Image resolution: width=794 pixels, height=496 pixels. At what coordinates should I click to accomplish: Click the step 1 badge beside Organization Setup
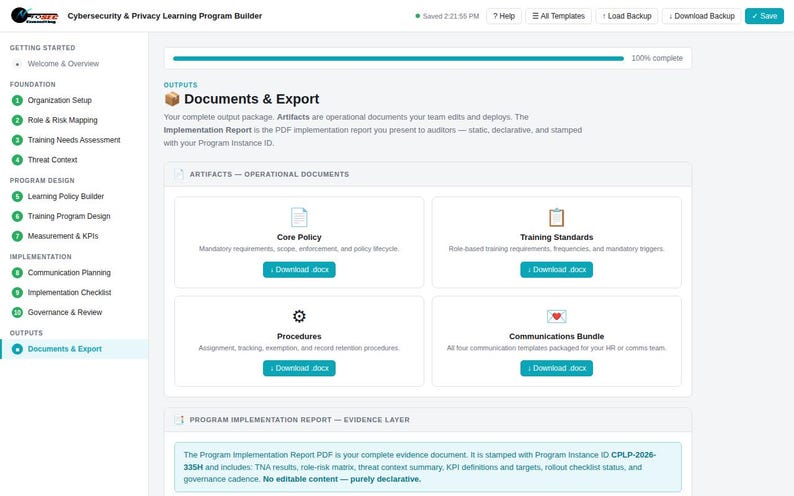[17, 100]
